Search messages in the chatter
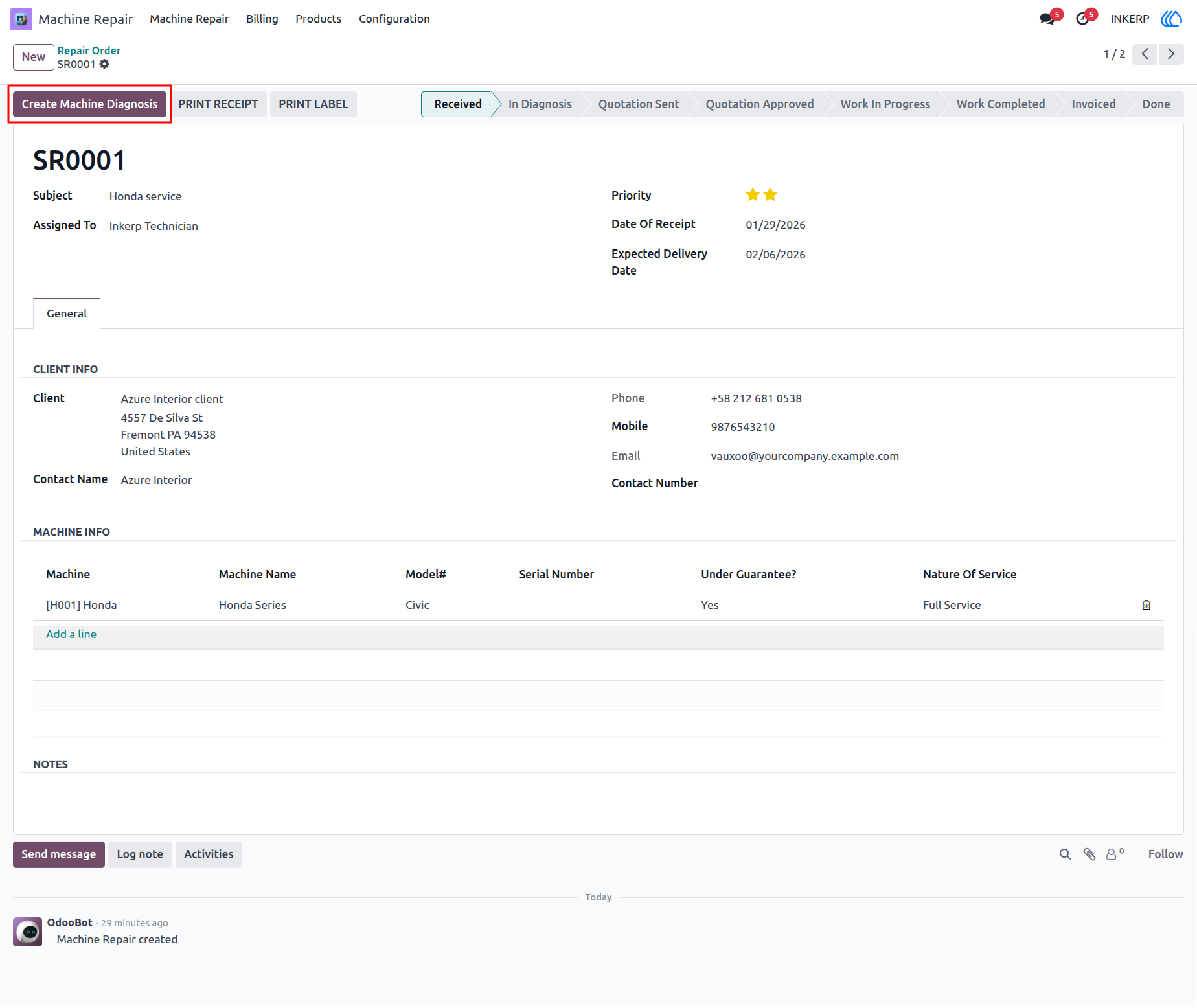Screen dimensions: 1197x1008 (x=1065, y=854)
